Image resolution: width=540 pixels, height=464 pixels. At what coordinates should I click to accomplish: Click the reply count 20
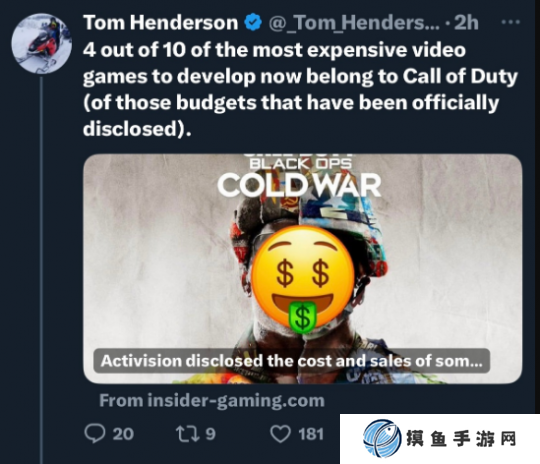(123, 434)
